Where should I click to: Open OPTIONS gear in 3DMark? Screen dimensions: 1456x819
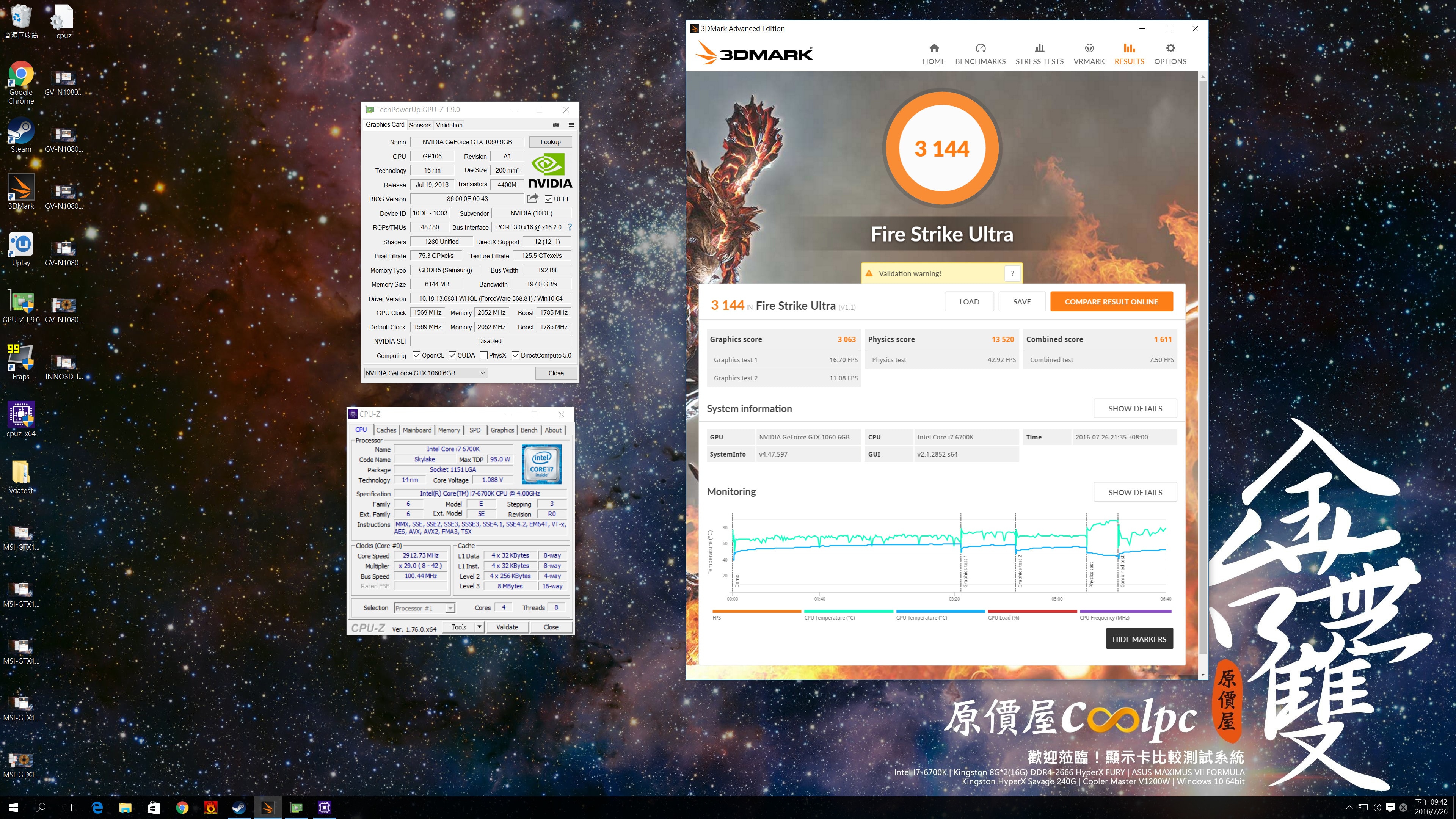tap(1170, 54)
